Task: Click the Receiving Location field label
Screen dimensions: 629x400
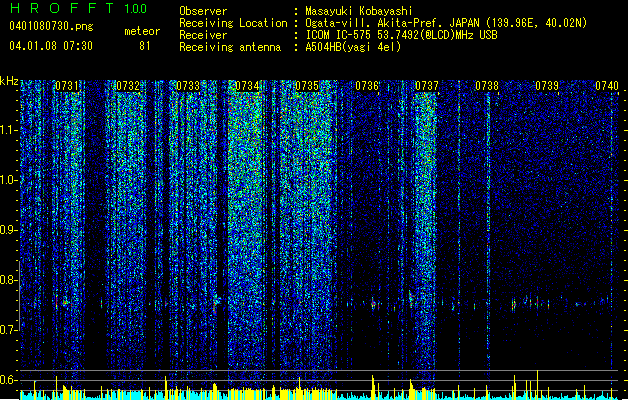Action: click(x=233, y=23)
